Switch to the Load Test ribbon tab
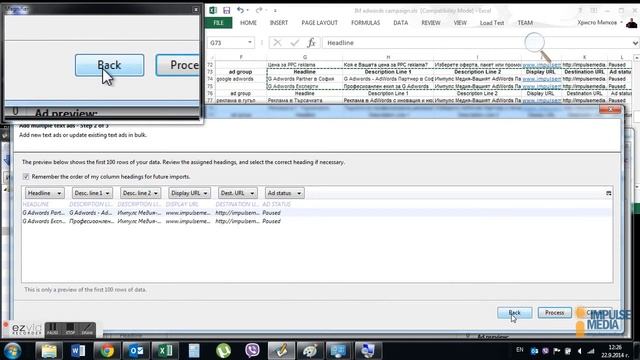The height and width of the screenshot is (360, 640). (492, 23)
